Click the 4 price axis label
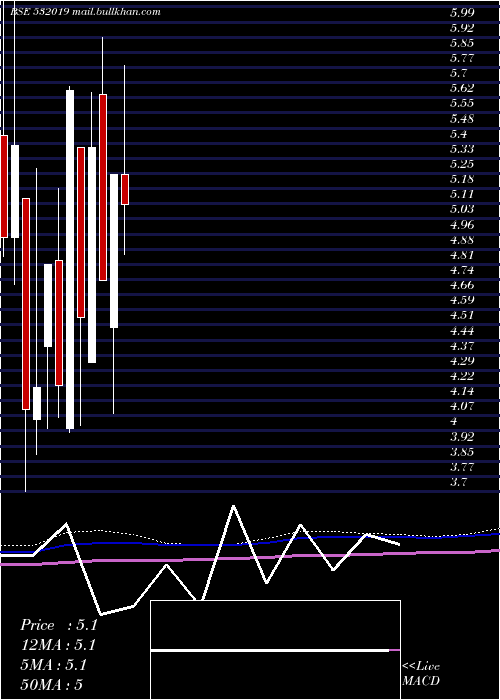The width and height of the screenshot is (500, 700). coord(454,421)
